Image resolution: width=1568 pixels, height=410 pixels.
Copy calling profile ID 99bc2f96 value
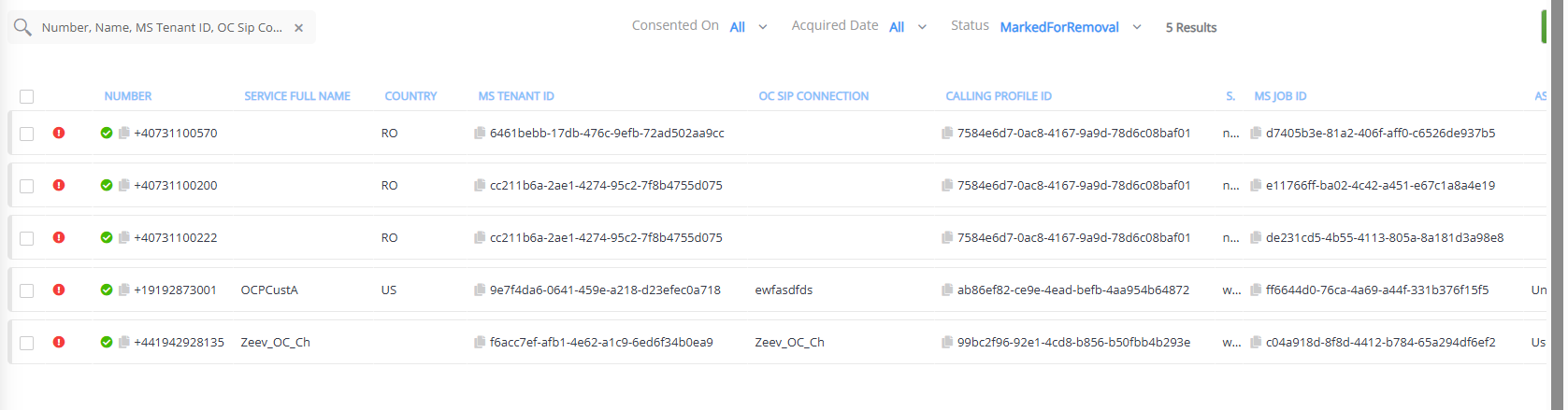(947, 343)
